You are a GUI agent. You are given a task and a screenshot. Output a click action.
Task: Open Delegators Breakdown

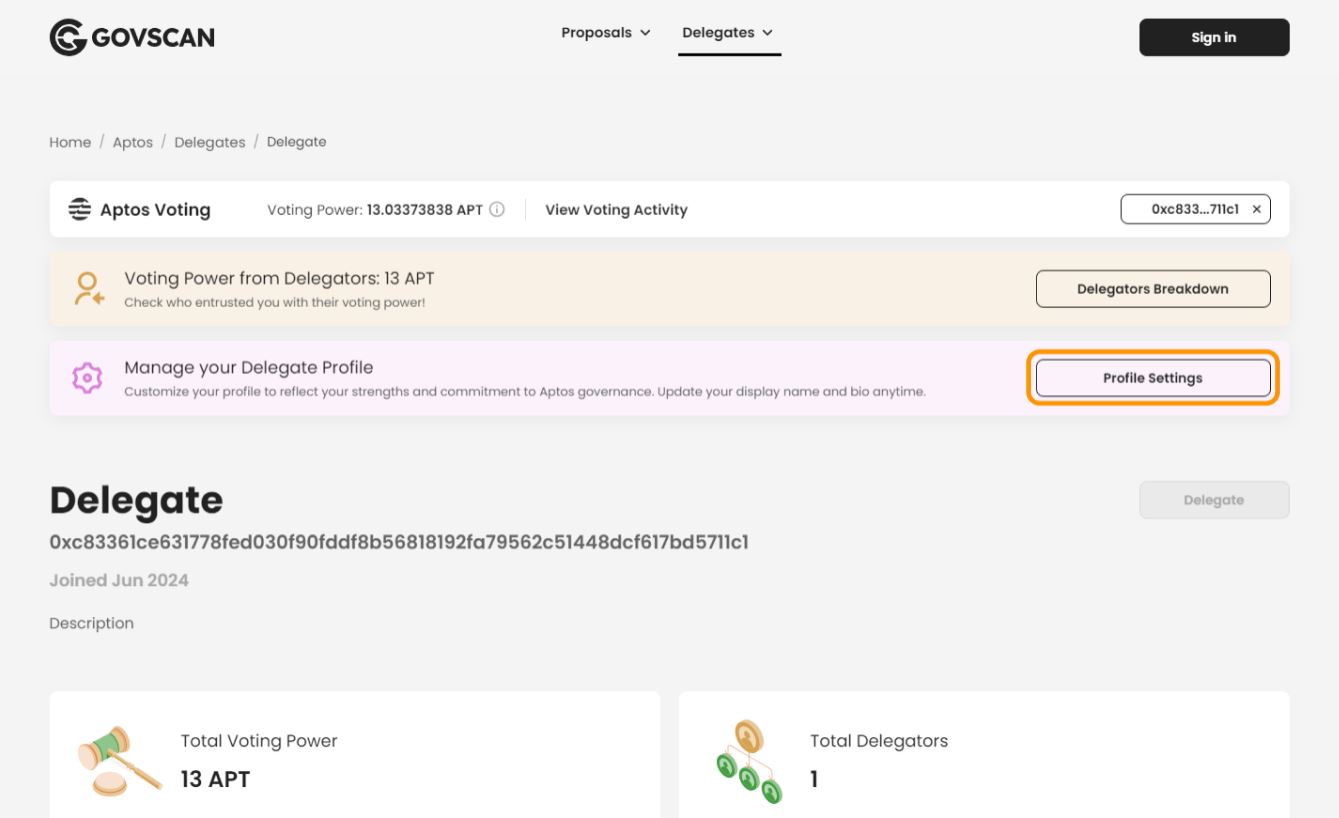click(1152, 289)
